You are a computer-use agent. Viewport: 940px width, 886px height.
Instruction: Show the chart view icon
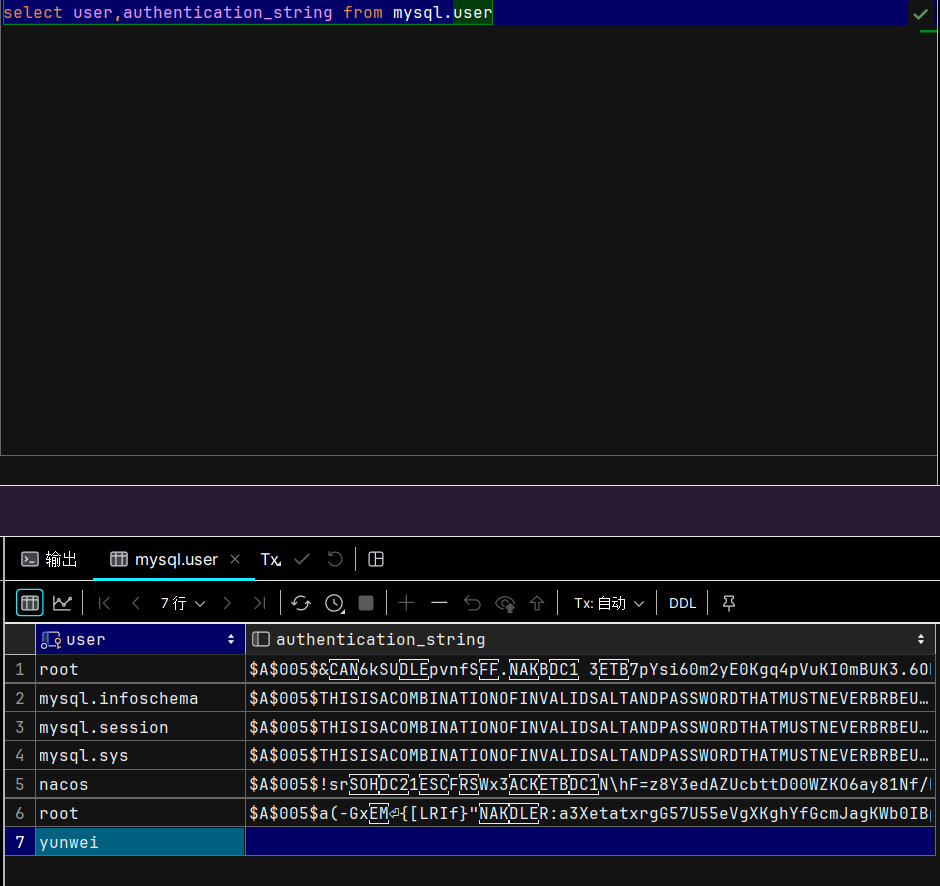62,602
